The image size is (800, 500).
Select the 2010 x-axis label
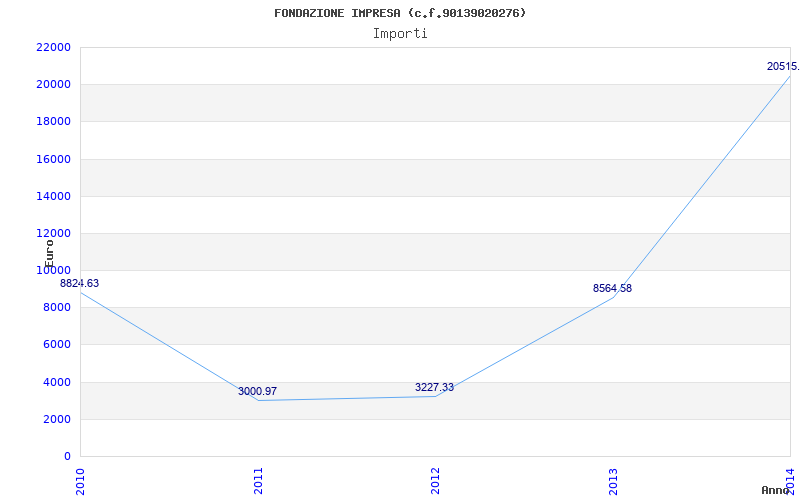point(80,481)
